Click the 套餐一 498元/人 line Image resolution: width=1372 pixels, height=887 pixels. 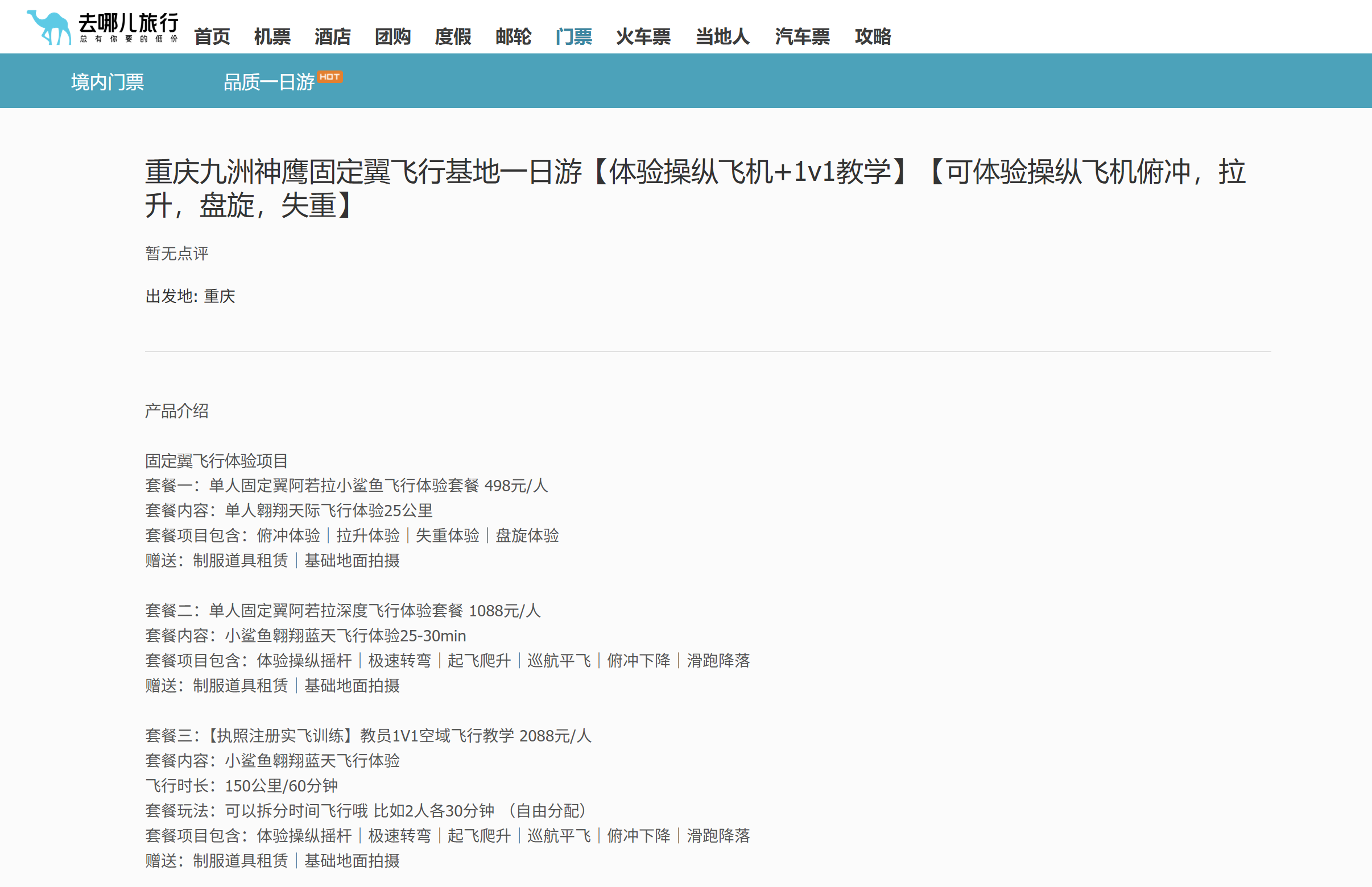coord(346,486)
